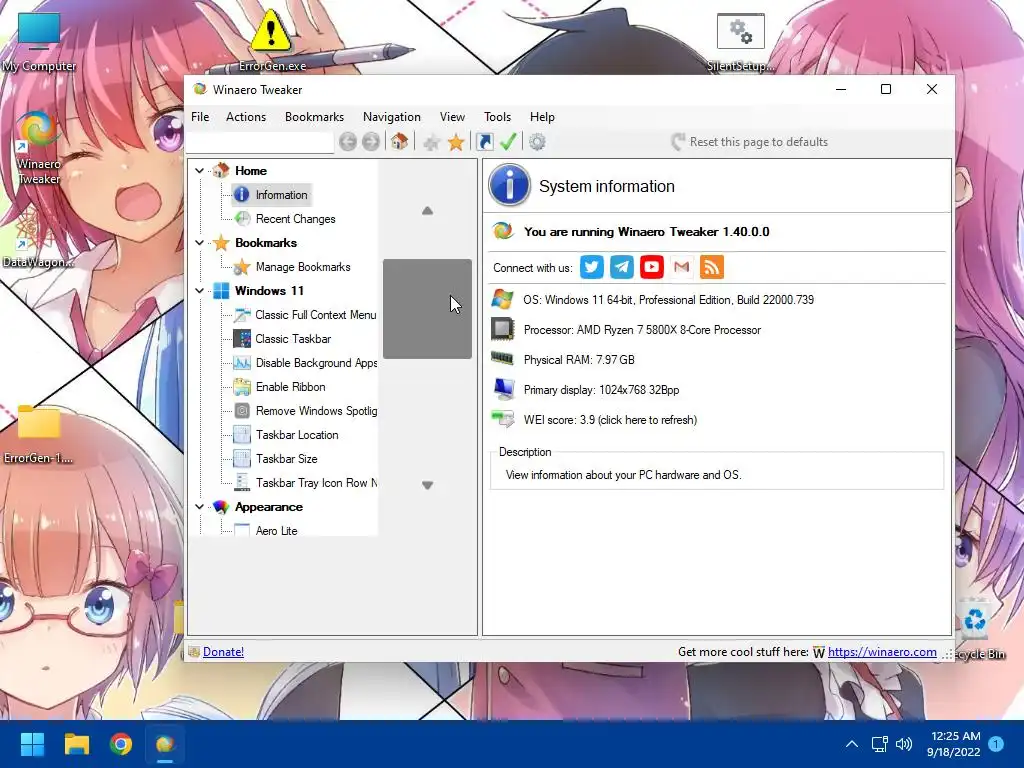1024x768 pixels.
Task: Click the export shortcut arrow toolbar icon
Action: (x=485, y=142)
